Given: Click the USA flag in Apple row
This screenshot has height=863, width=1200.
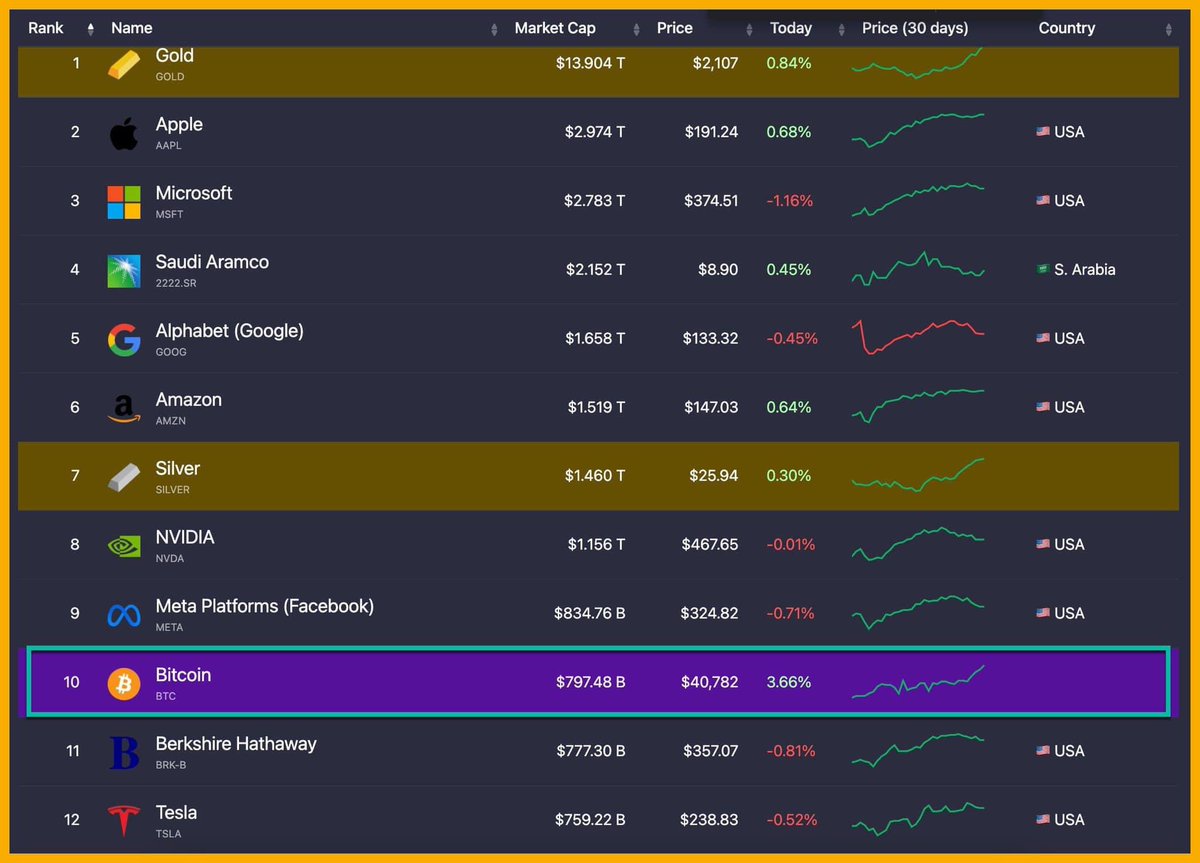Looking at the screenshot, I should click(1043, 132).
